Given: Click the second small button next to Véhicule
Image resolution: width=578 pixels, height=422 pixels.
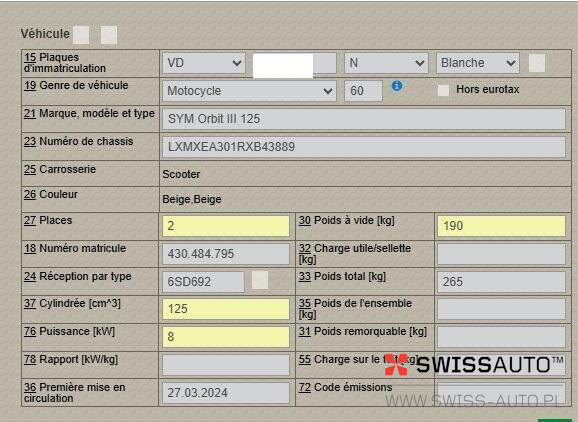Looking at the screenshot, I should 109,35.
